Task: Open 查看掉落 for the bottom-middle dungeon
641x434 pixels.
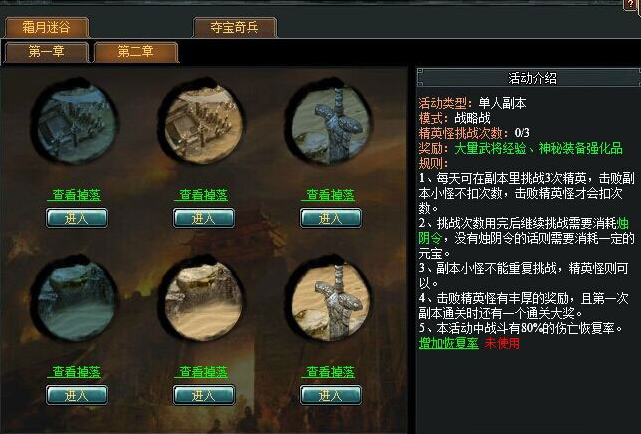Action: [204, 372]
